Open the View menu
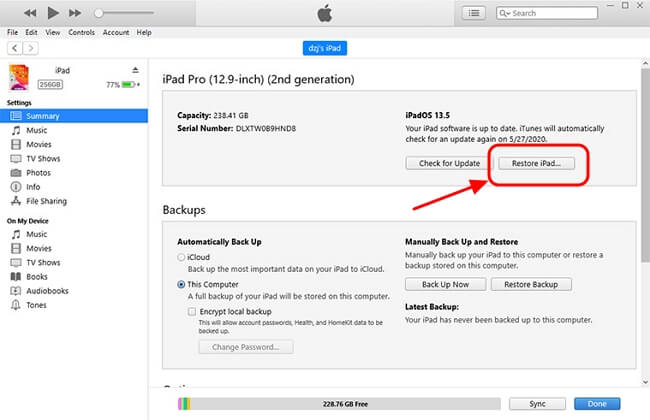 click(x=53, y=32)
